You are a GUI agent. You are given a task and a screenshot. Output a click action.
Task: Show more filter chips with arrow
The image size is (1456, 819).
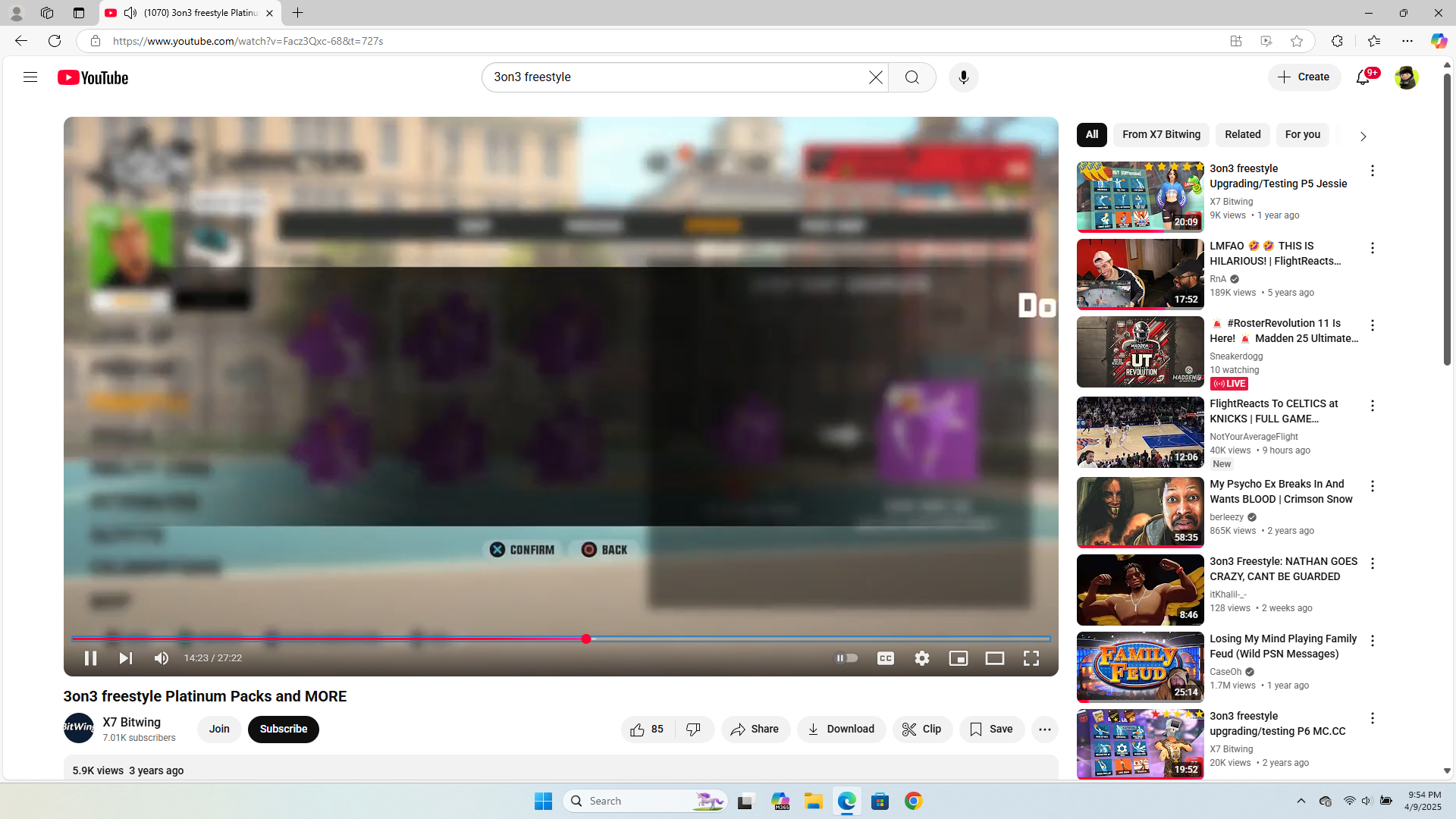(1363, 136)
